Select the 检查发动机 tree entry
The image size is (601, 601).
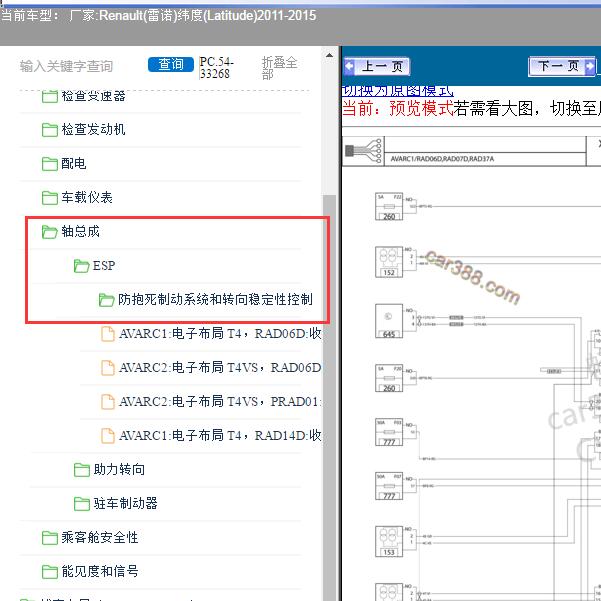click(94, 130)
